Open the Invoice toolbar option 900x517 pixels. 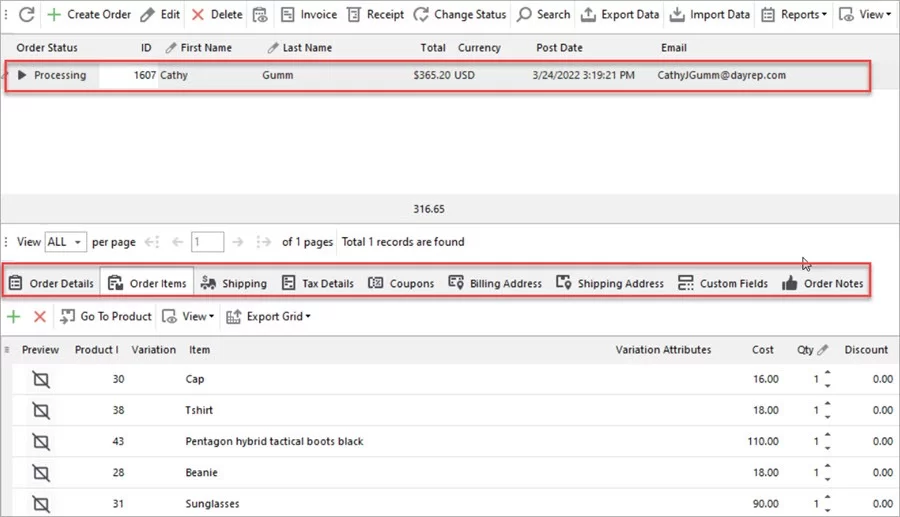pos(309,15)
